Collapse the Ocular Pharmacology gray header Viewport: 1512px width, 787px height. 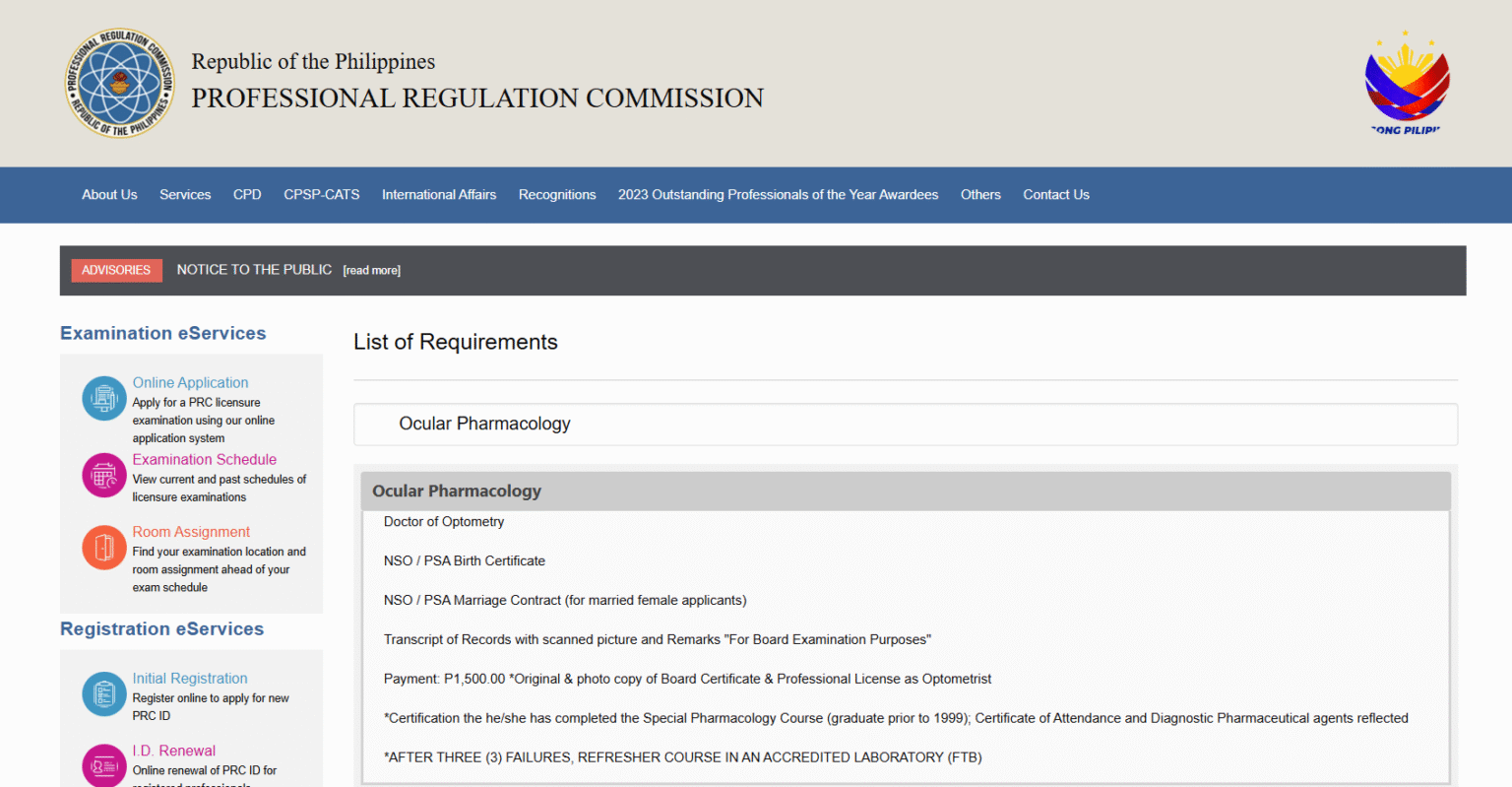(906, 491)
